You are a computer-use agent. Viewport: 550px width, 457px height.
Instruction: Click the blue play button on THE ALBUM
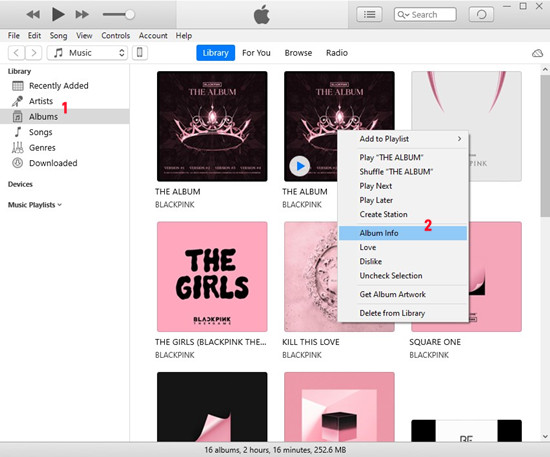pos(300,166)
